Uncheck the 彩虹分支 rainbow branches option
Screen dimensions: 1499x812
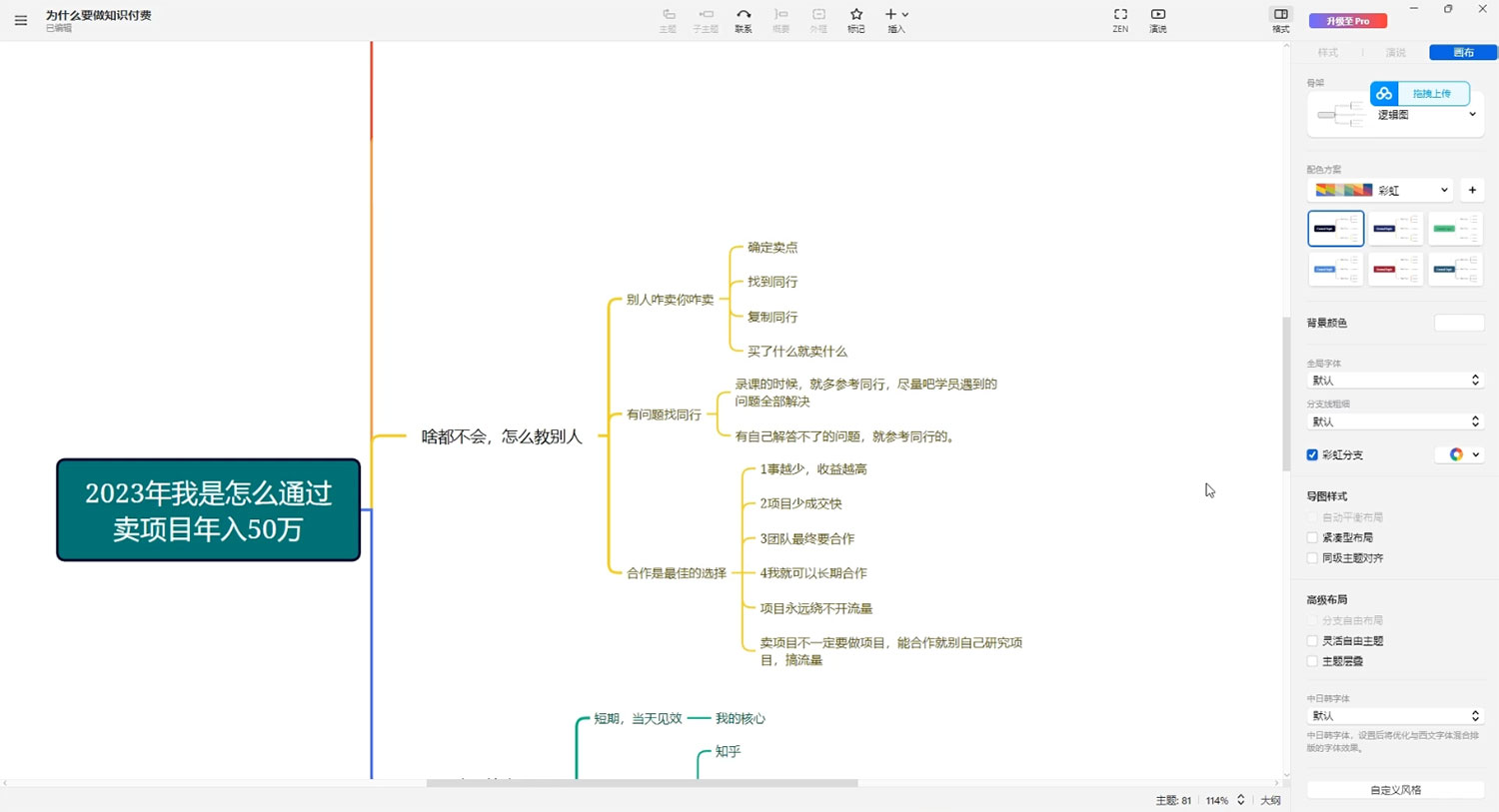(x=1311, y=454)
